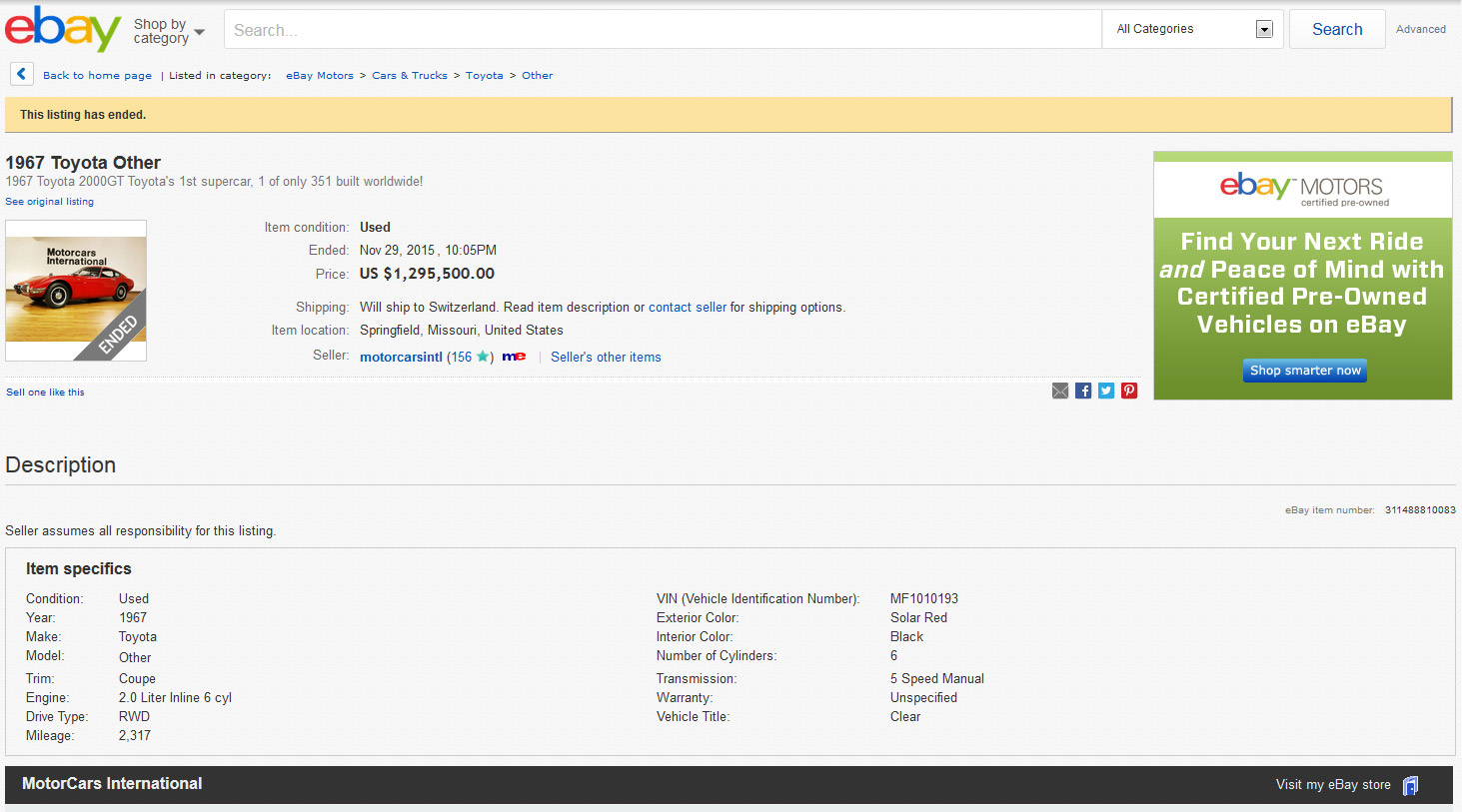Select price US $1,295,500.00
This screenshot has height=812, width=1462.
point(427,274)
